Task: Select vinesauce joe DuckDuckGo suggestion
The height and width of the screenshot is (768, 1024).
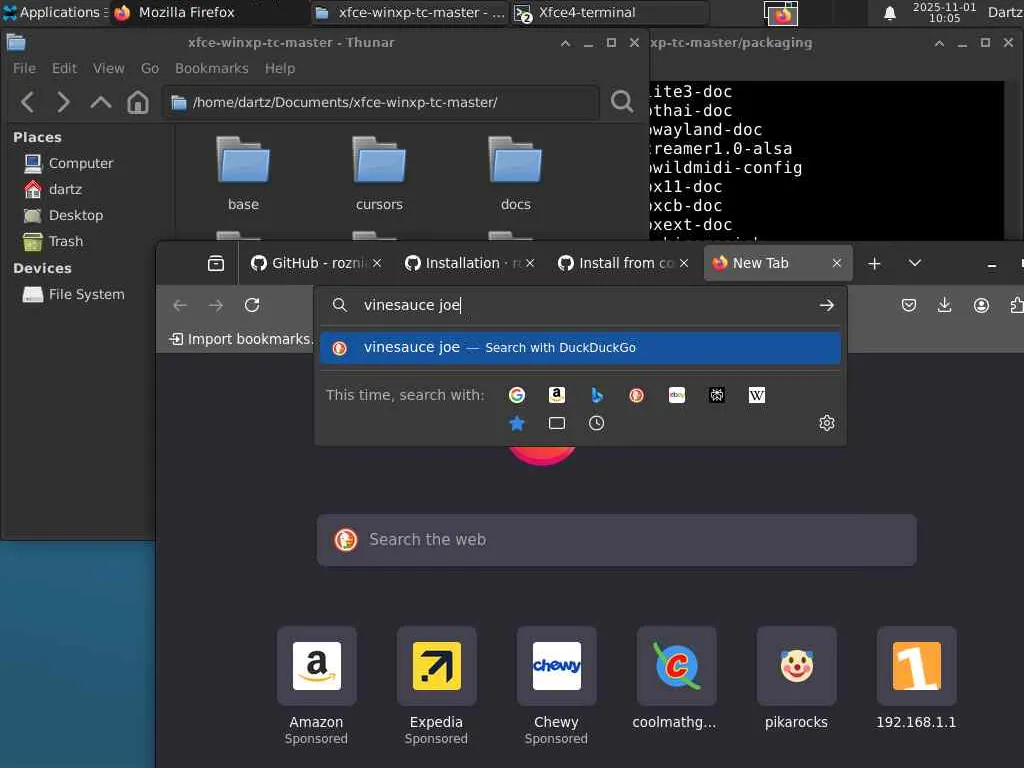Action: click(x=580, y=347)
